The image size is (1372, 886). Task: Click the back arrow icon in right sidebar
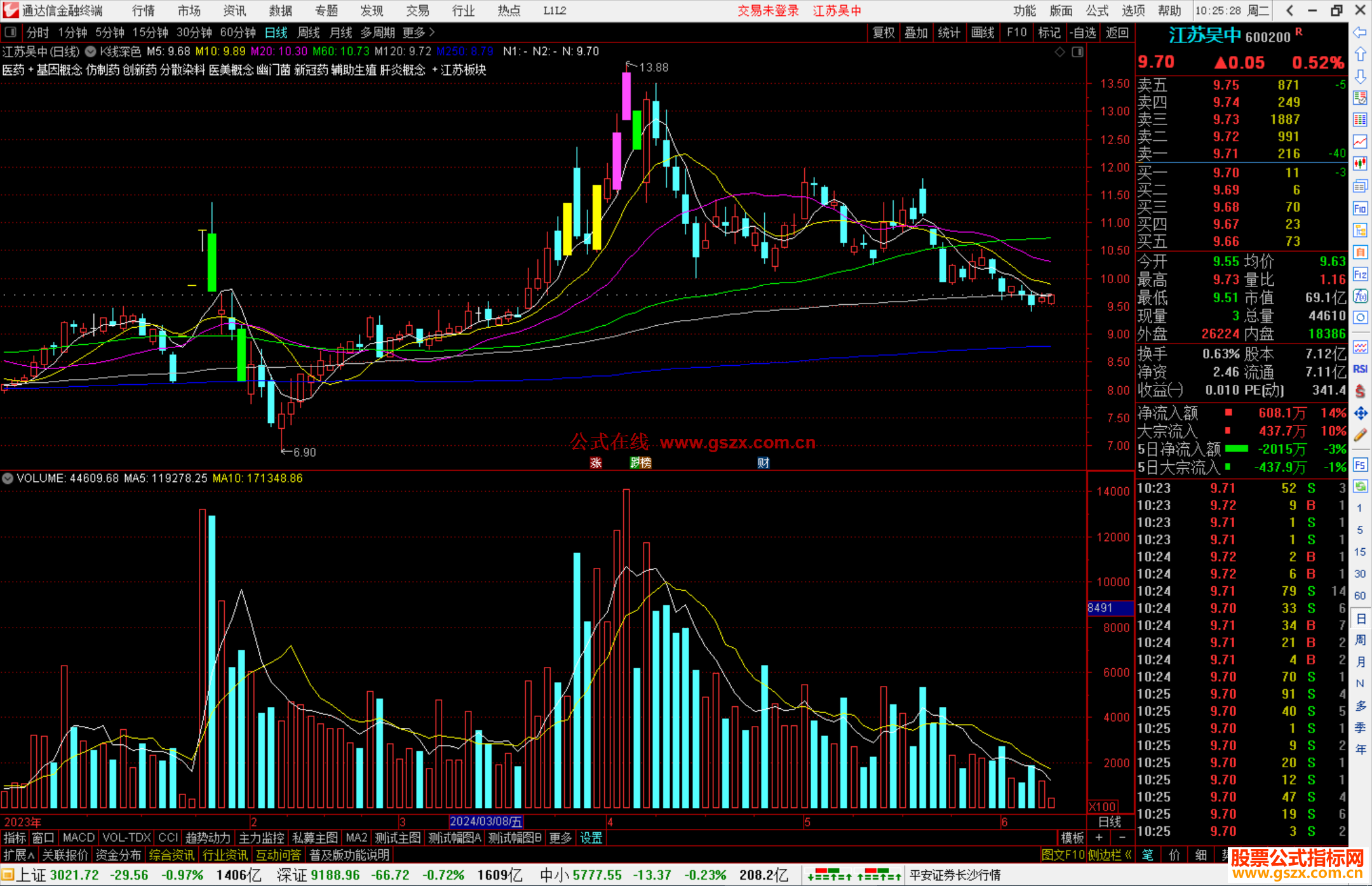point(1360,32)
